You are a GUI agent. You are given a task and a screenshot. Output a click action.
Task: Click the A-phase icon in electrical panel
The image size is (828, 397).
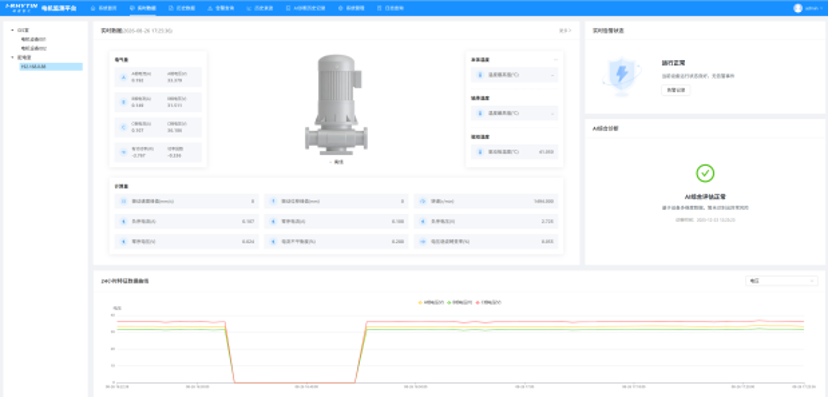(x=124, y=77)
